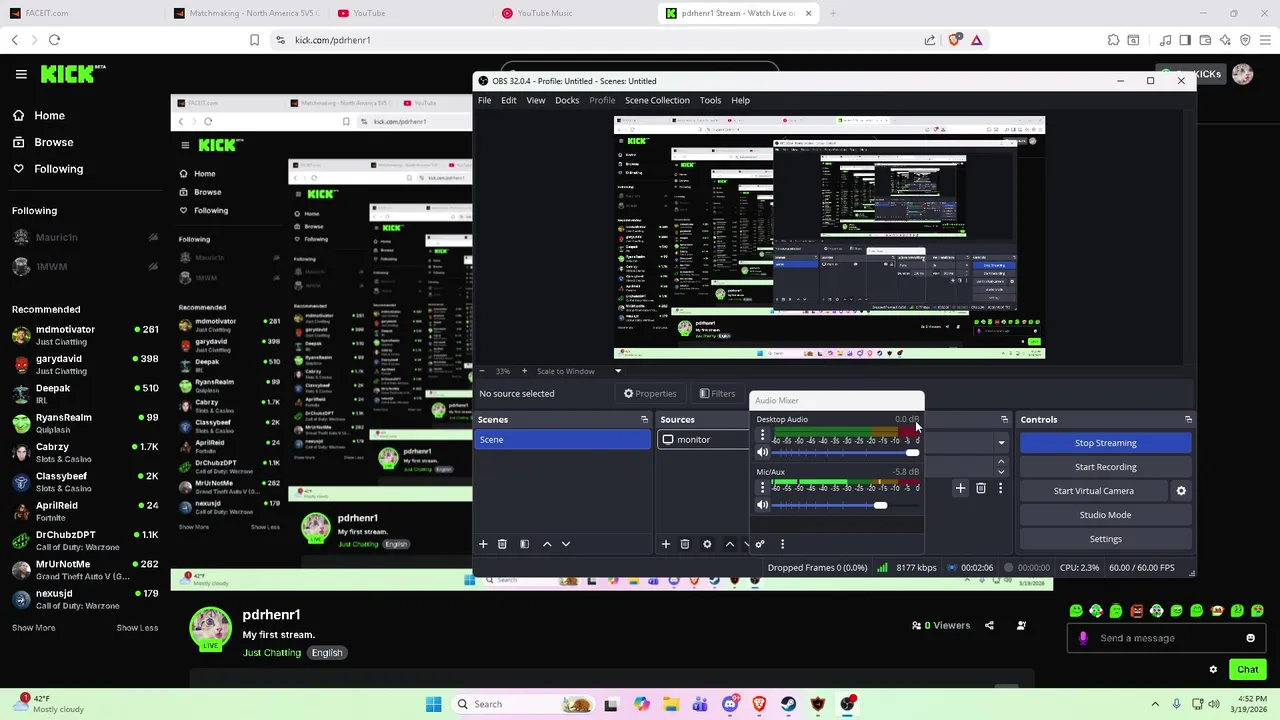The width and height of the screenshot is (1280, 720).
Task: Increase transition duration stepper up
Action: pyautogui.click(x=1001, y=462)
